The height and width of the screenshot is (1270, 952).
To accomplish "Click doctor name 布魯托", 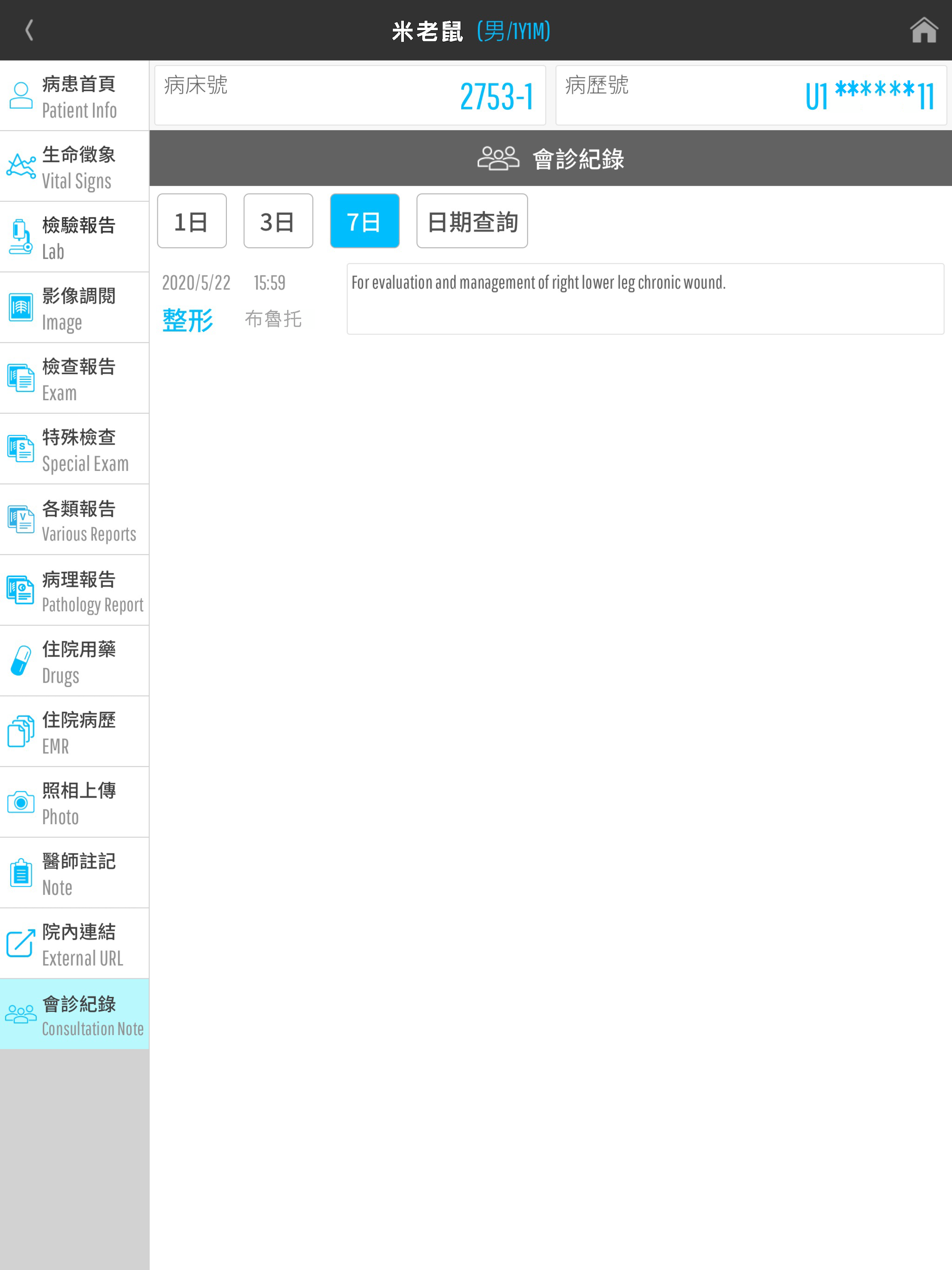I will 273,318.
